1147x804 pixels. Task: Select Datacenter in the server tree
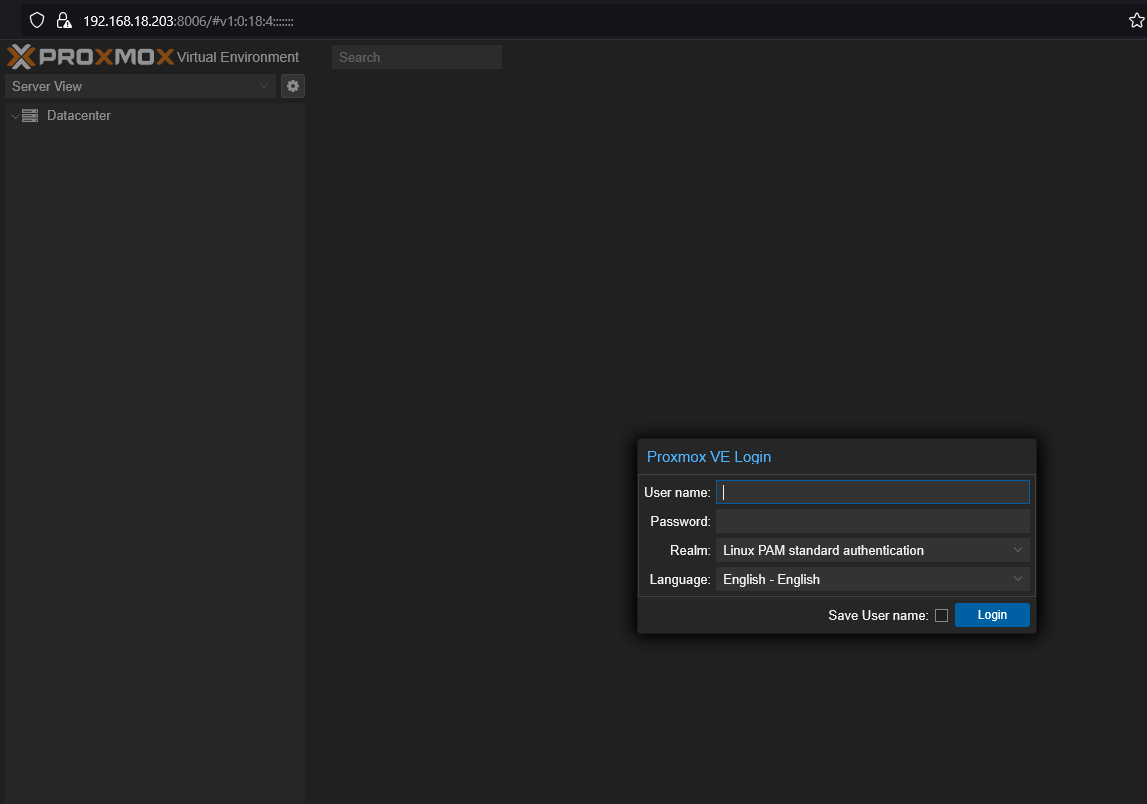coord(78,116)
